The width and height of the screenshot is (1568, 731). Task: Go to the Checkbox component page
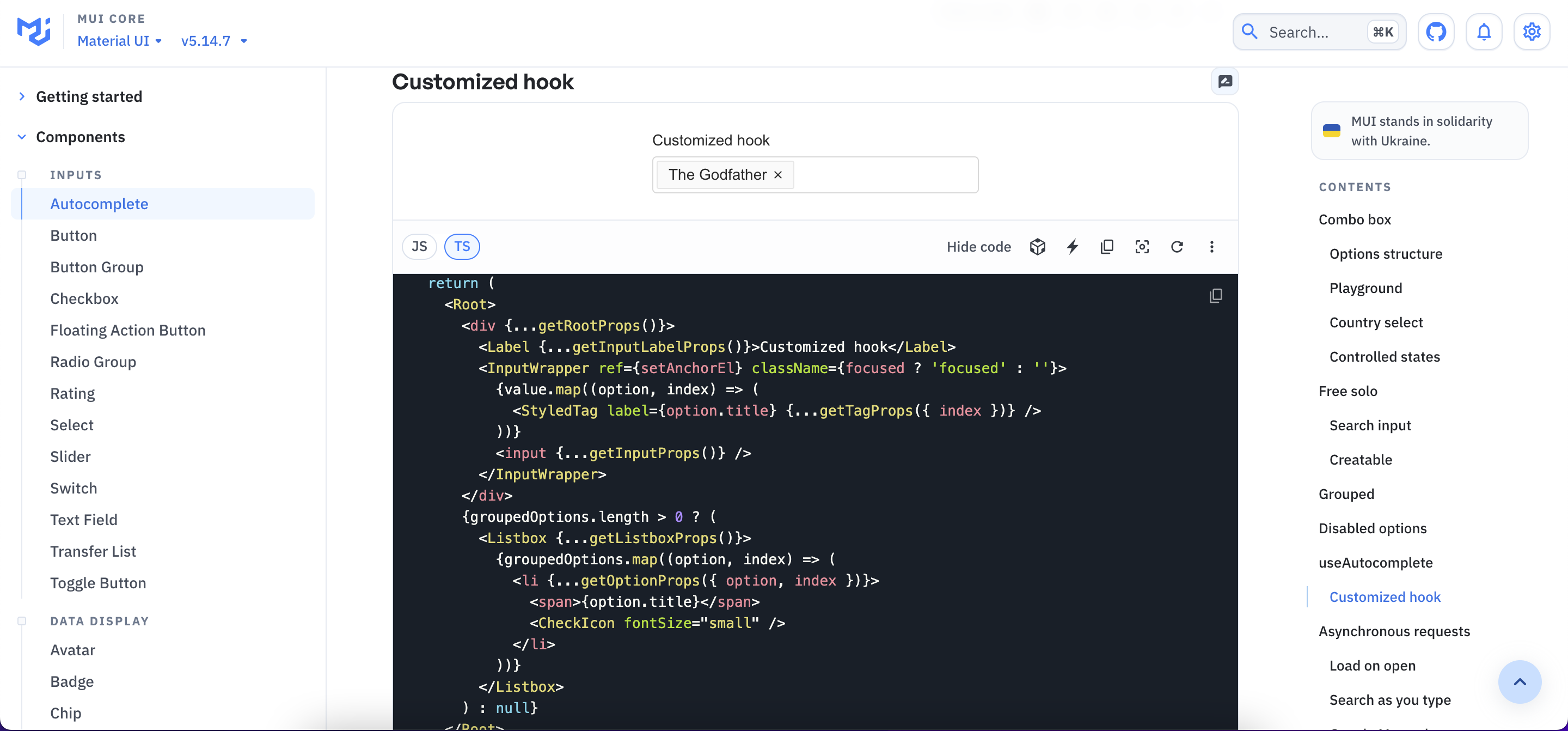pyautogui.click(x=84, y=298)
